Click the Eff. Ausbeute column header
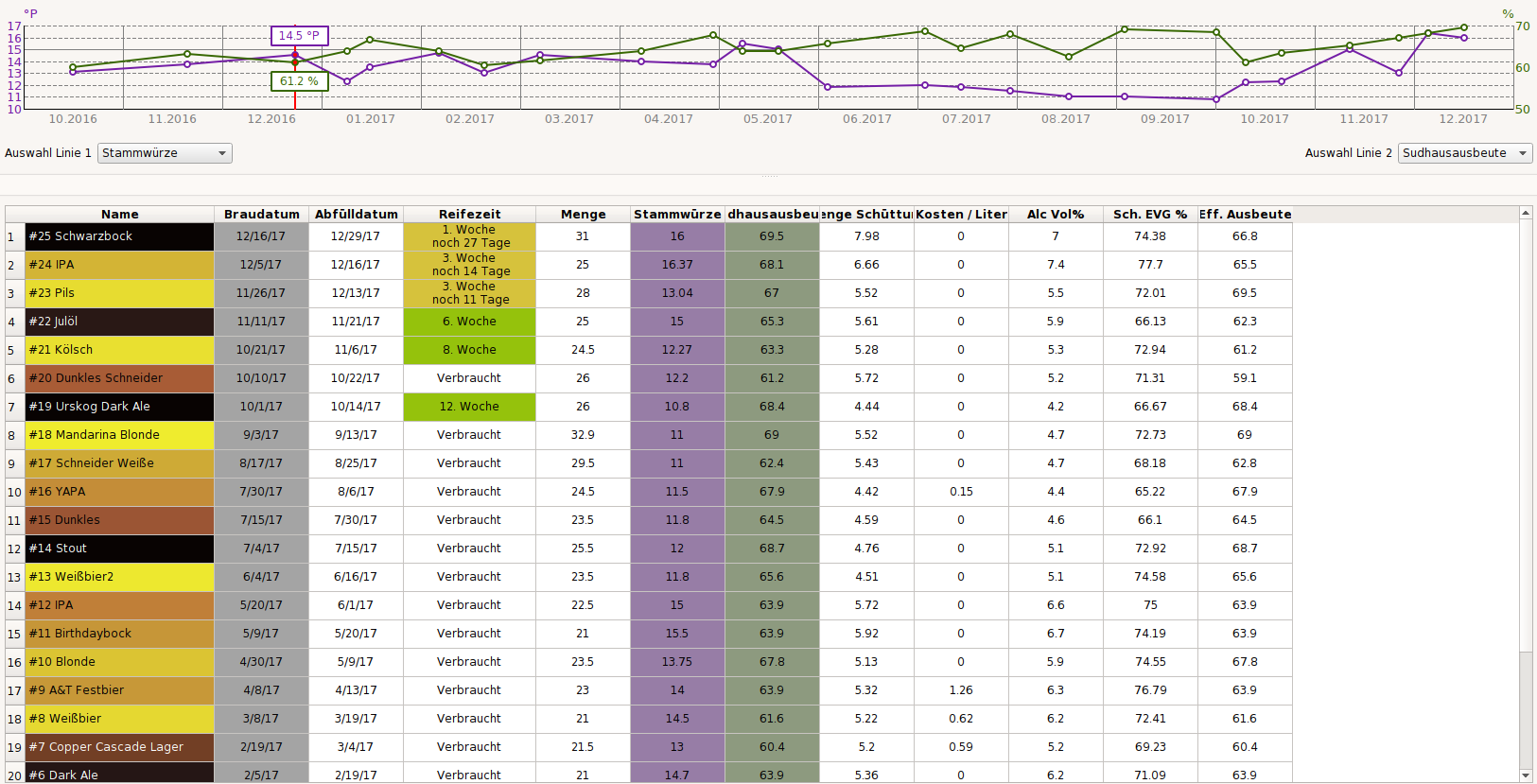1537x784 pixels. 1245,215
